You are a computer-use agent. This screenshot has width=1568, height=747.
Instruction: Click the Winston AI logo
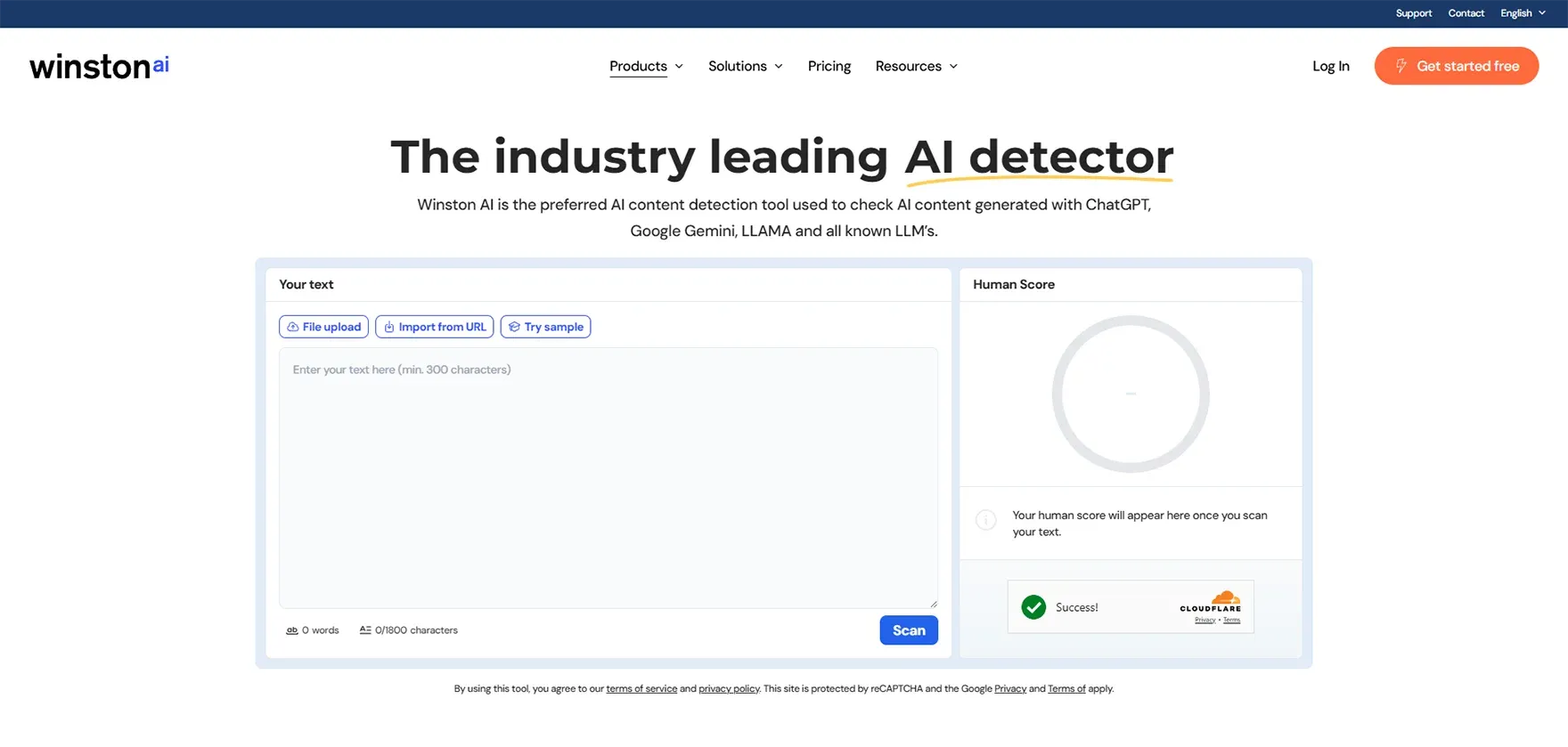click(99, 66)
